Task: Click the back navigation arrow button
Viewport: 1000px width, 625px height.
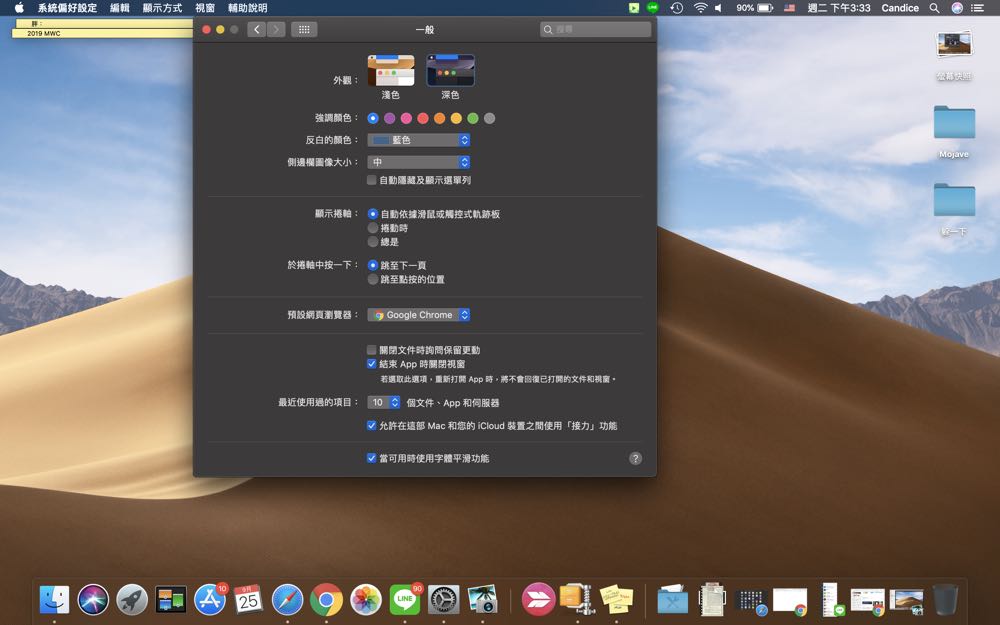Action: point(257,30)
